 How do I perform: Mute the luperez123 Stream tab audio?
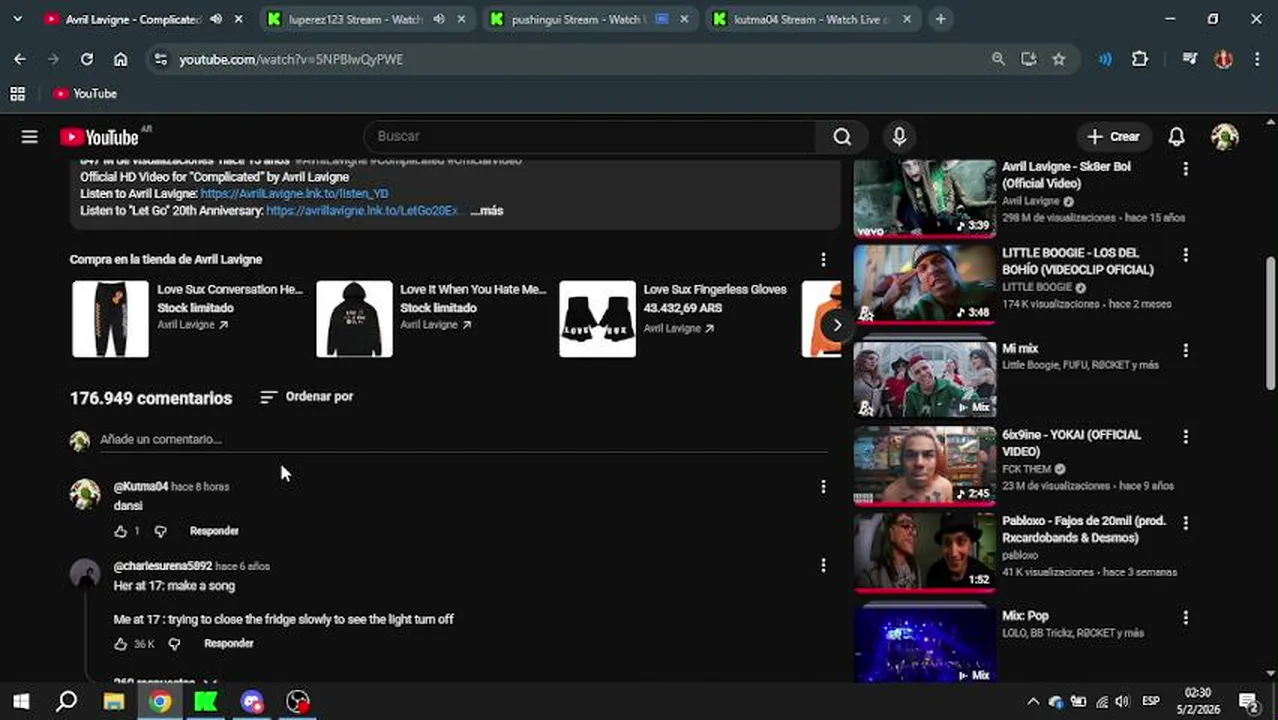(x=439, y=19)
